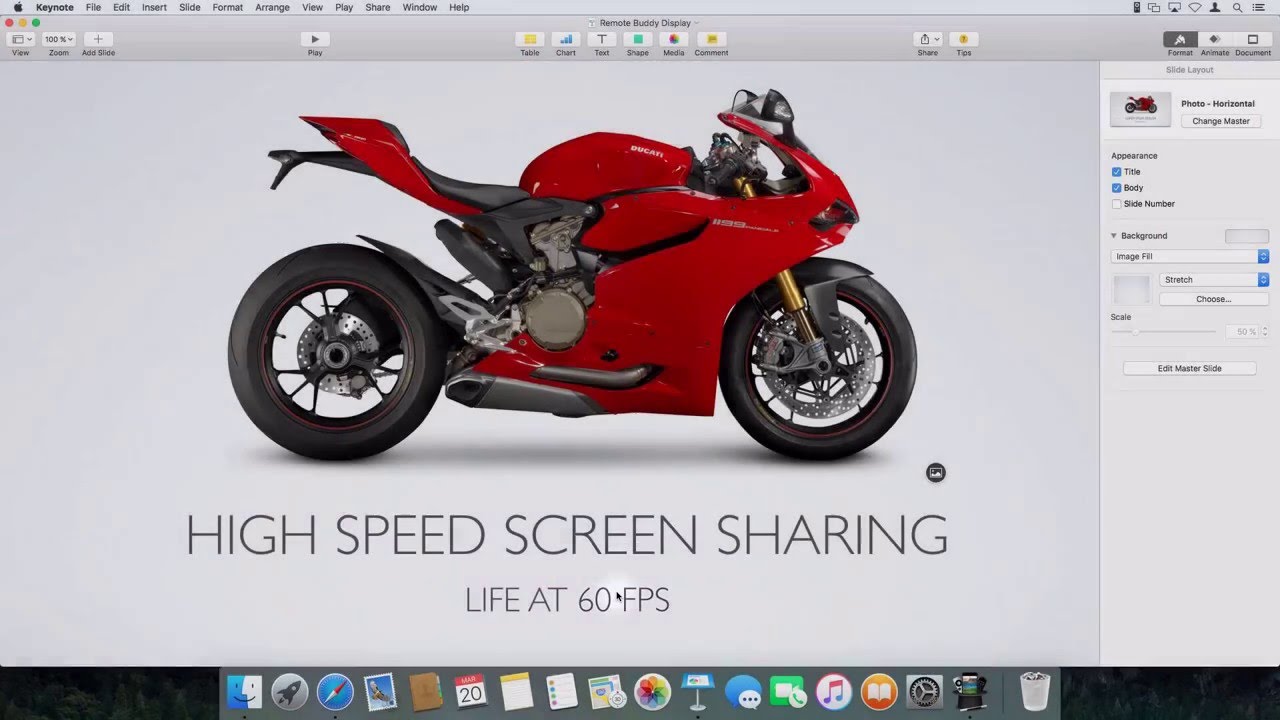Viewport: 1280px width, 720px height.
Task: Switch to the Animate inspector tab
Action: [1215, 39]
